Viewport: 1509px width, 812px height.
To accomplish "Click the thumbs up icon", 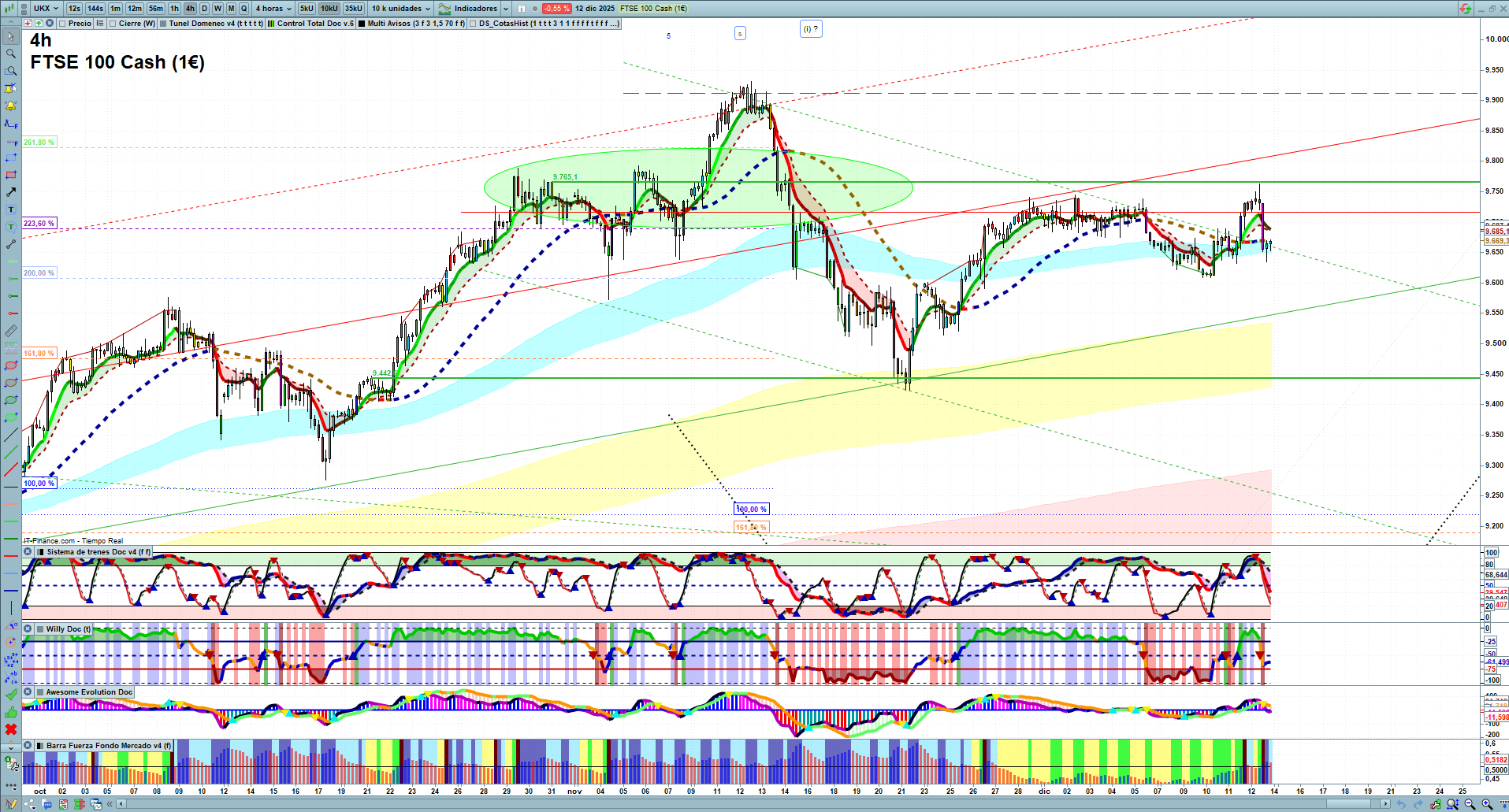I will 11,712.
